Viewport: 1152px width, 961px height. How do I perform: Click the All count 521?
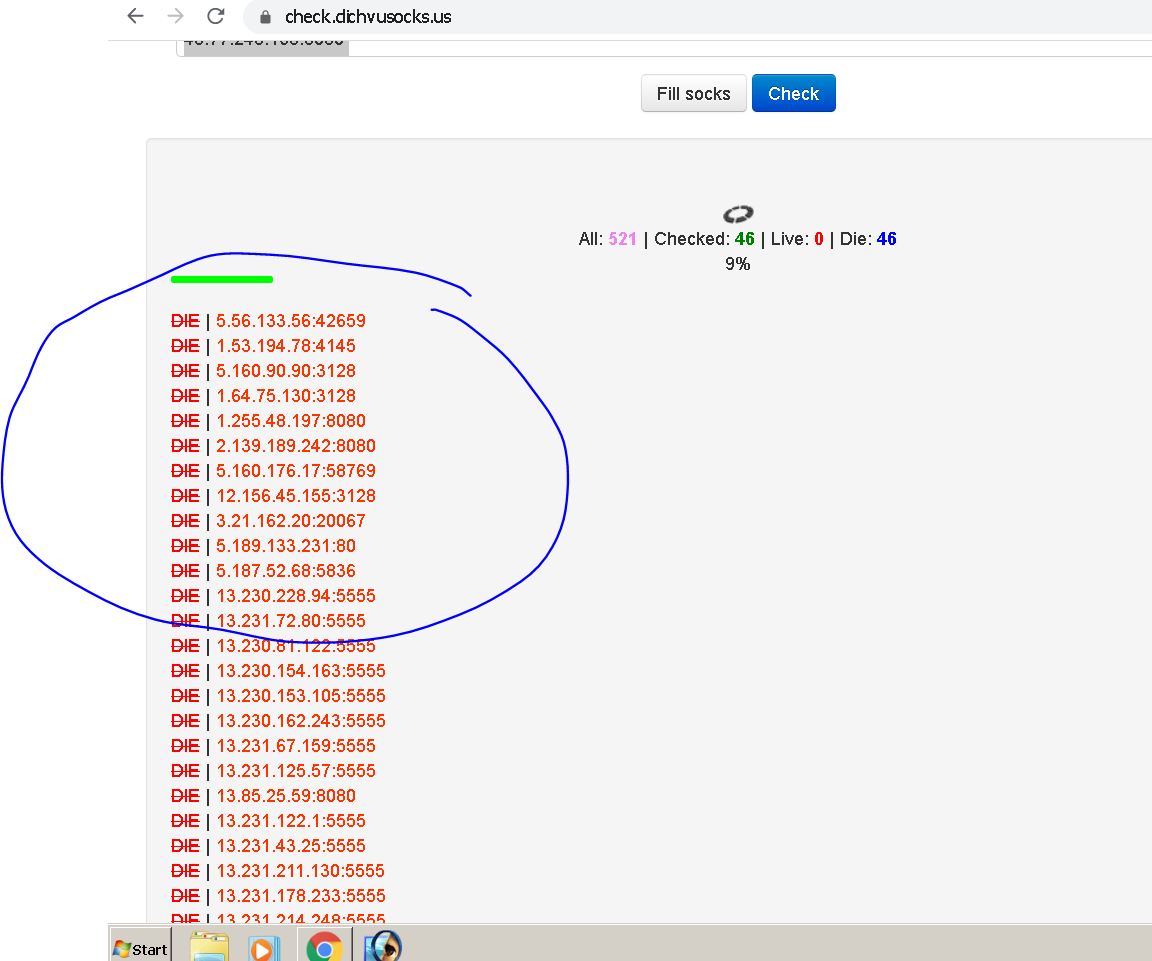pos(622,239)
